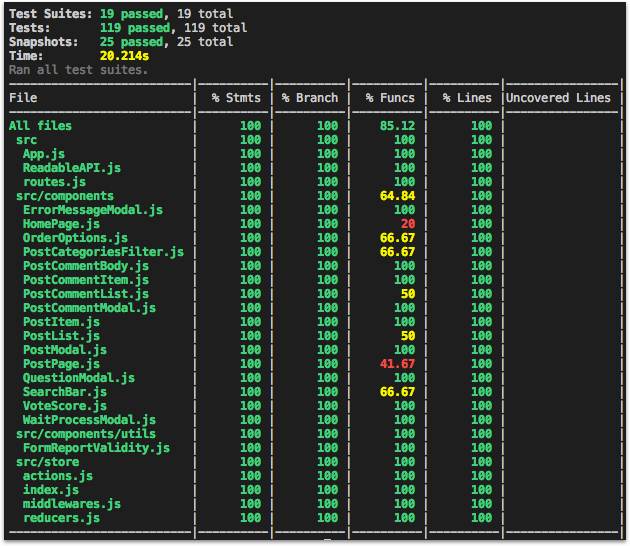Click the % Funcs value for actions.js
Screen dimensions: 630x546
pyautogui.click(x=404, y=476)
